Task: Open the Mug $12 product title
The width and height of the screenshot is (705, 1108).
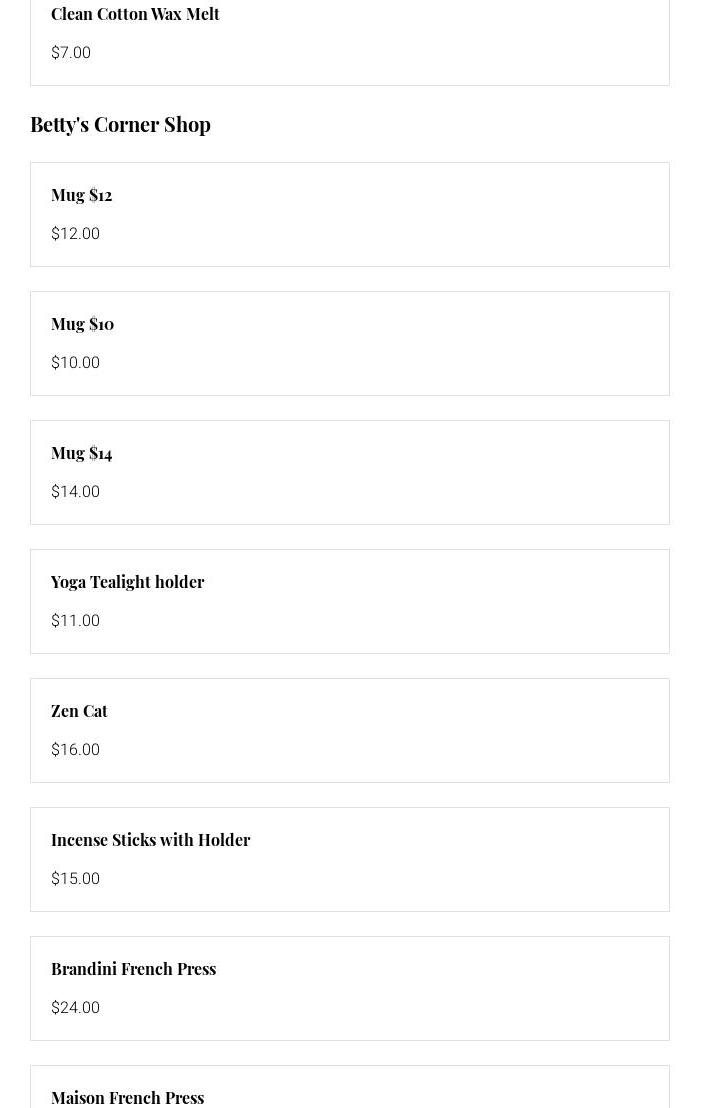Action: [81, 195]
